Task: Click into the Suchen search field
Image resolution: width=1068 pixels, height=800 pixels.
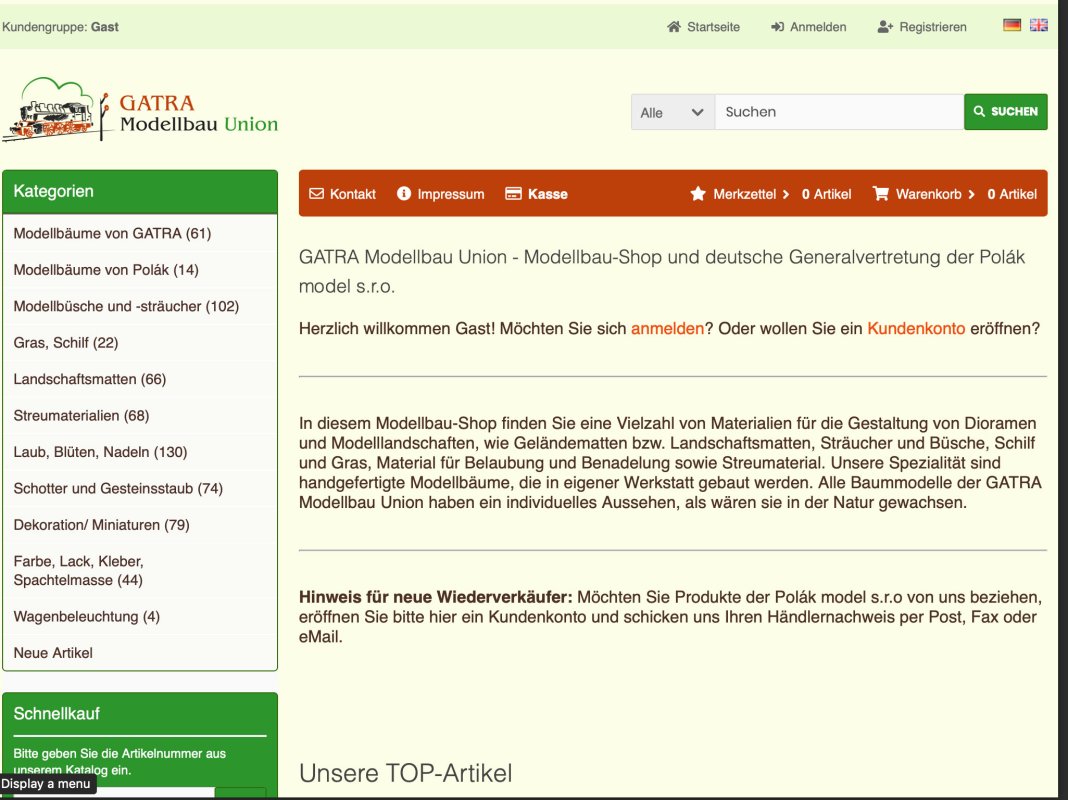Action: click(838, 112)
